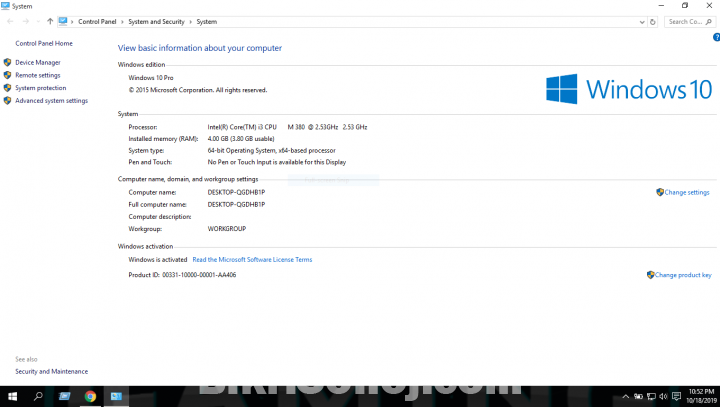Go up one level with Up arrow
720x407 pixels.
coord(50,22)
